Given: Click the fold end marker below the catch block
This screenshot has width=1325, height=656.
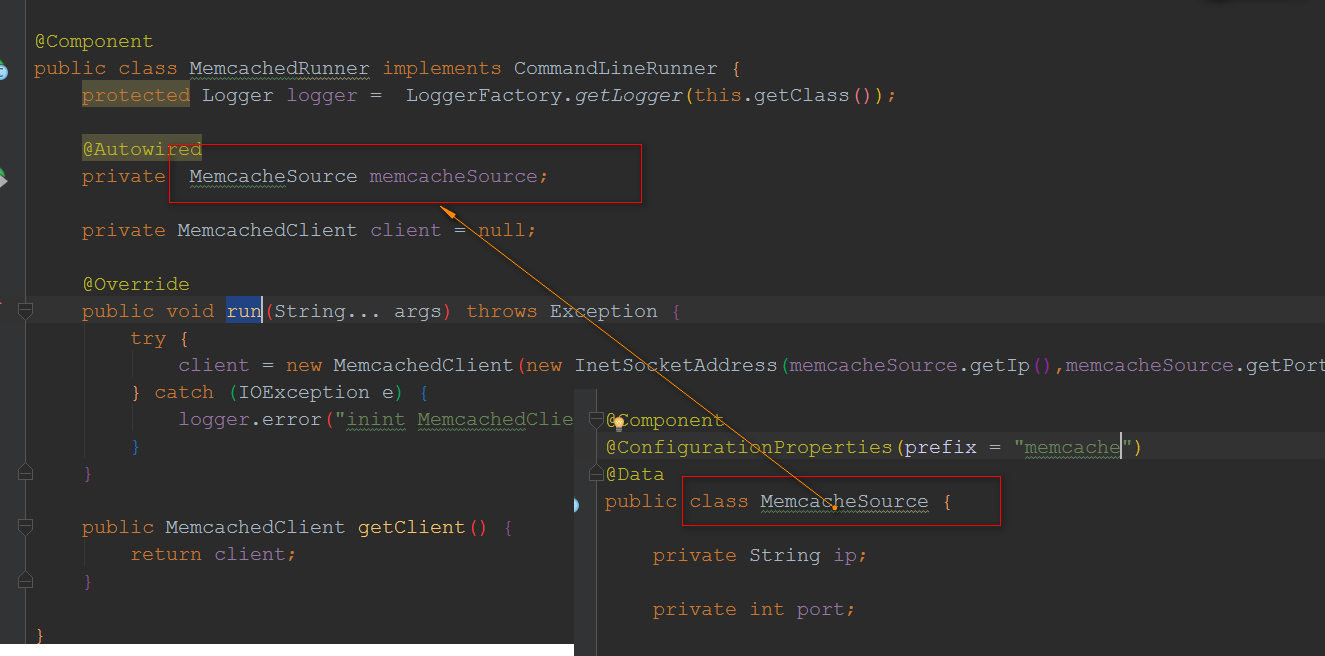Looking at the screenshot, I should (x=26, y=472).
